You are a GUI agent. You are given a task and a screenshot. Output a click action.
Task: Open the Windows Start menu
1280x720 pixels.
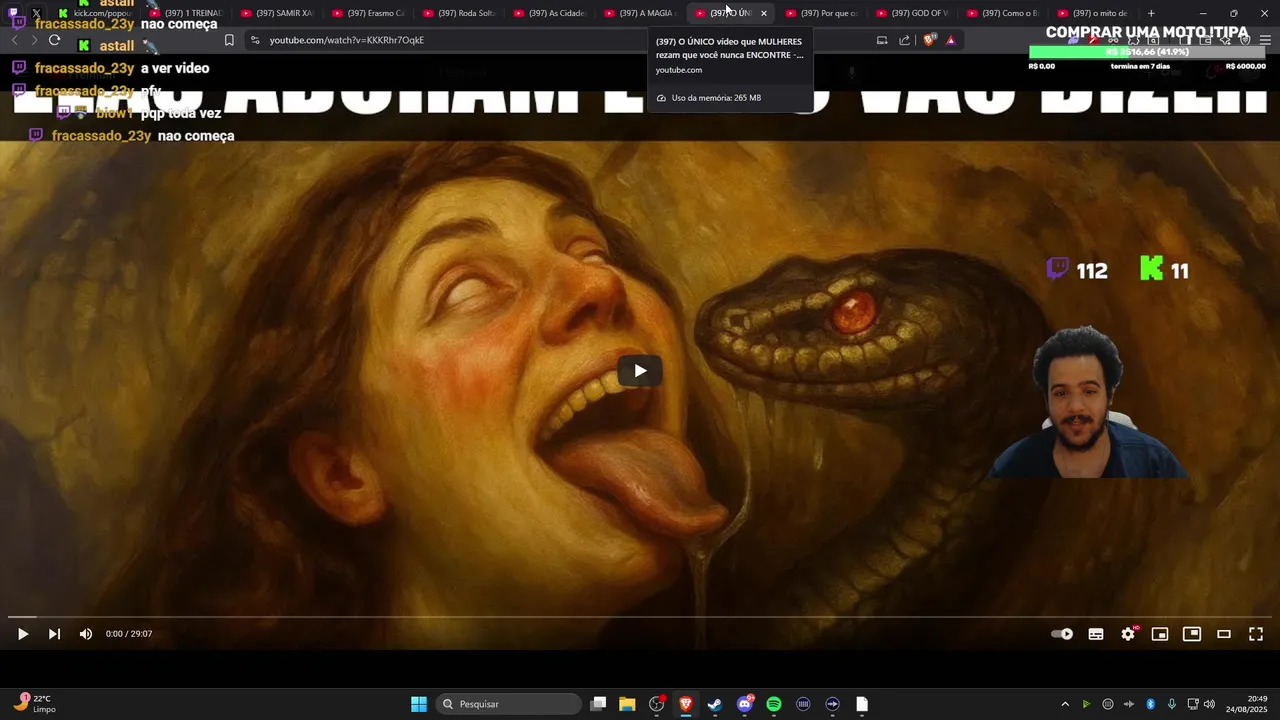[x=419, y=704]
